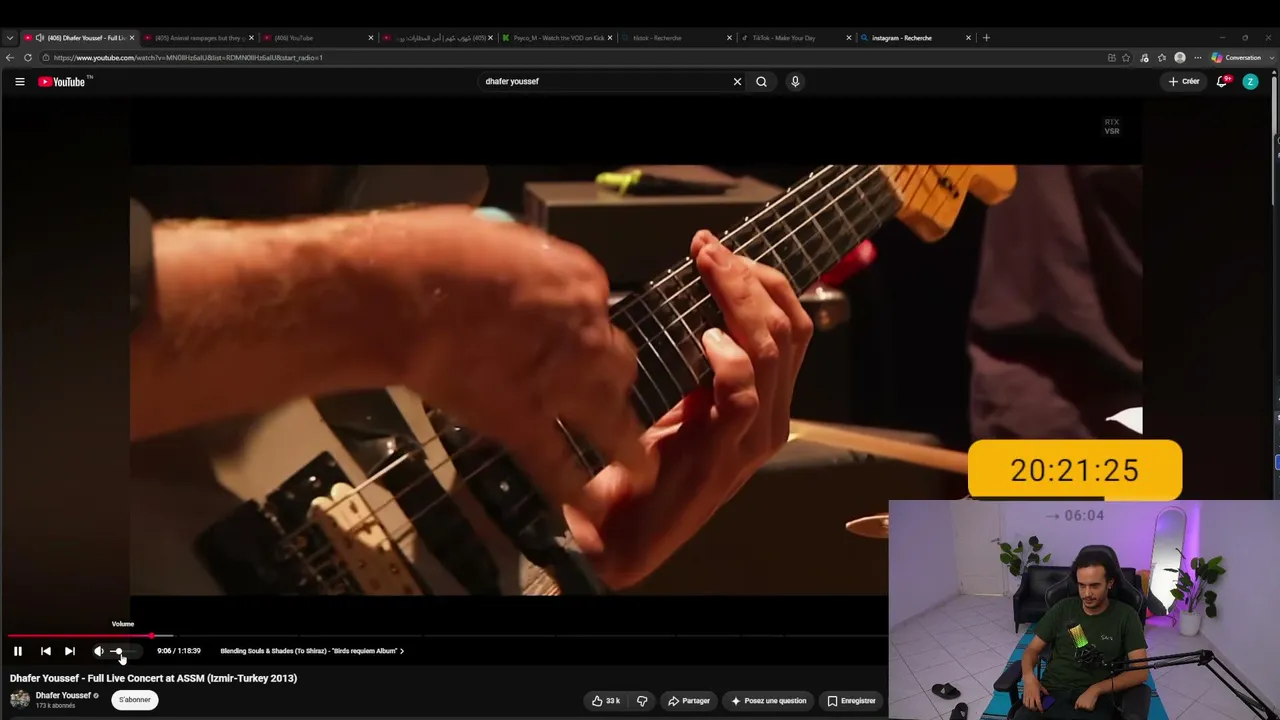The image size is (1280, 720).
Task: Open the YouTube guide hamburger menu
Action: click(20, 82)
